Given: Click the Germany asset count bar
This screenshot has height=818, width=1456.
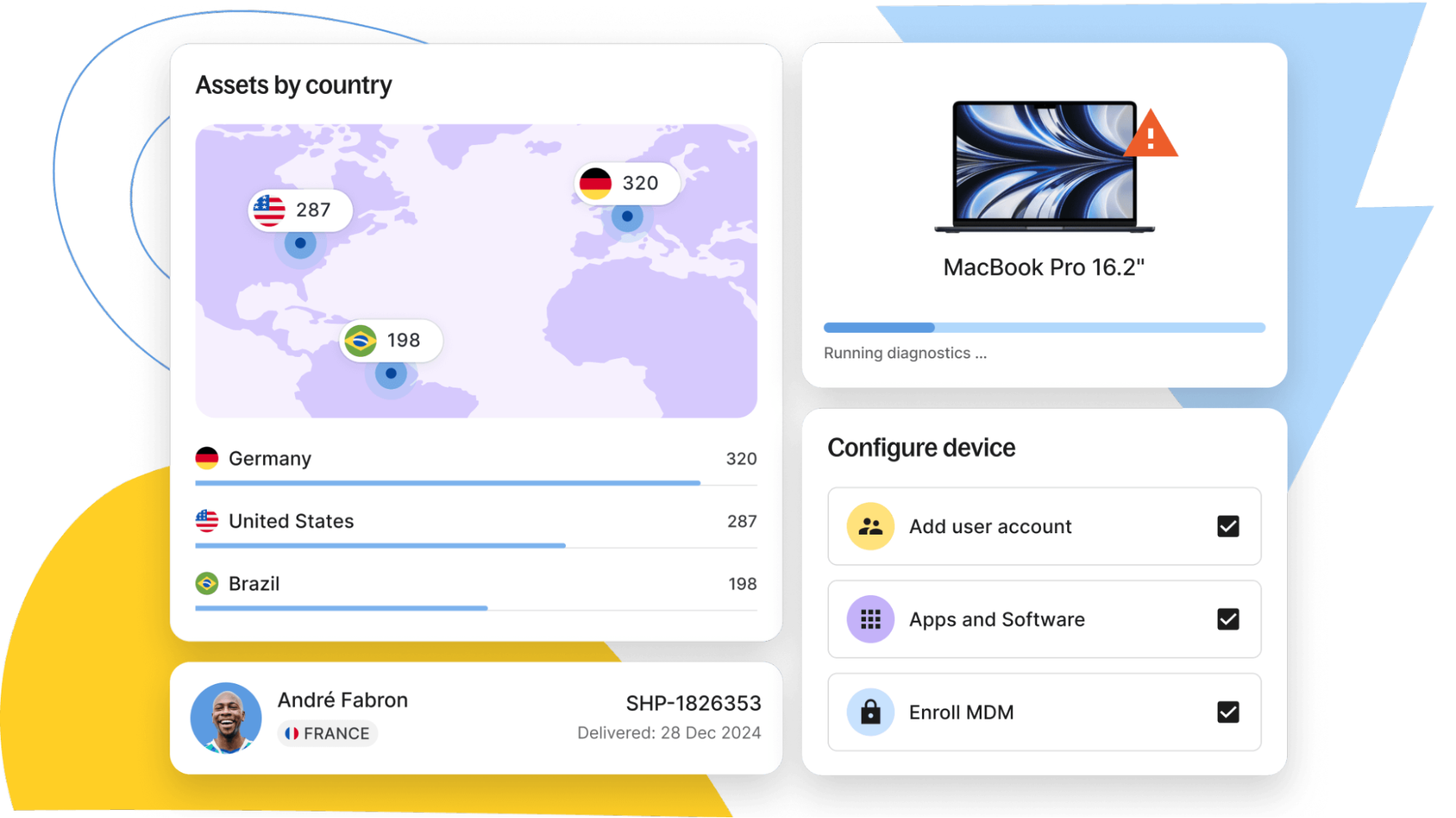Looking at the screenshot, I should tap(476, 483).
